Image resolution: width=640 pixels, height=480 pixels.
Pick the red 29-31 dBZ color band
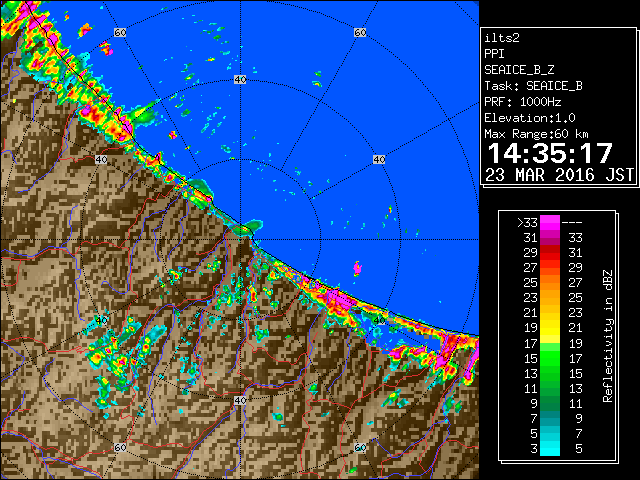pyautogui.click(x=550, y=253)
